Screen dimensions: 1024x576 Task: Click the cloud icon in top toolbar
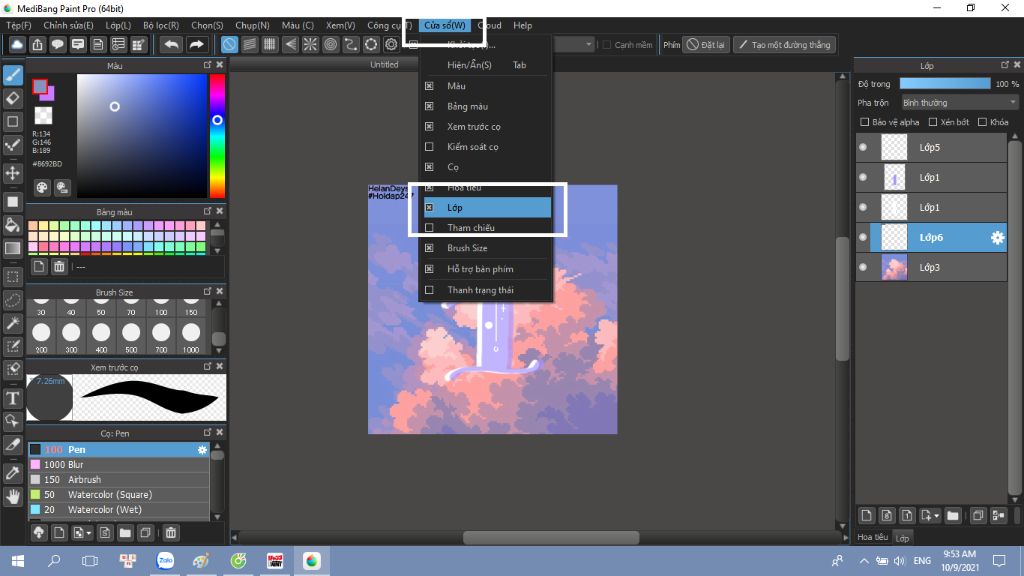(x=17, y=44)
